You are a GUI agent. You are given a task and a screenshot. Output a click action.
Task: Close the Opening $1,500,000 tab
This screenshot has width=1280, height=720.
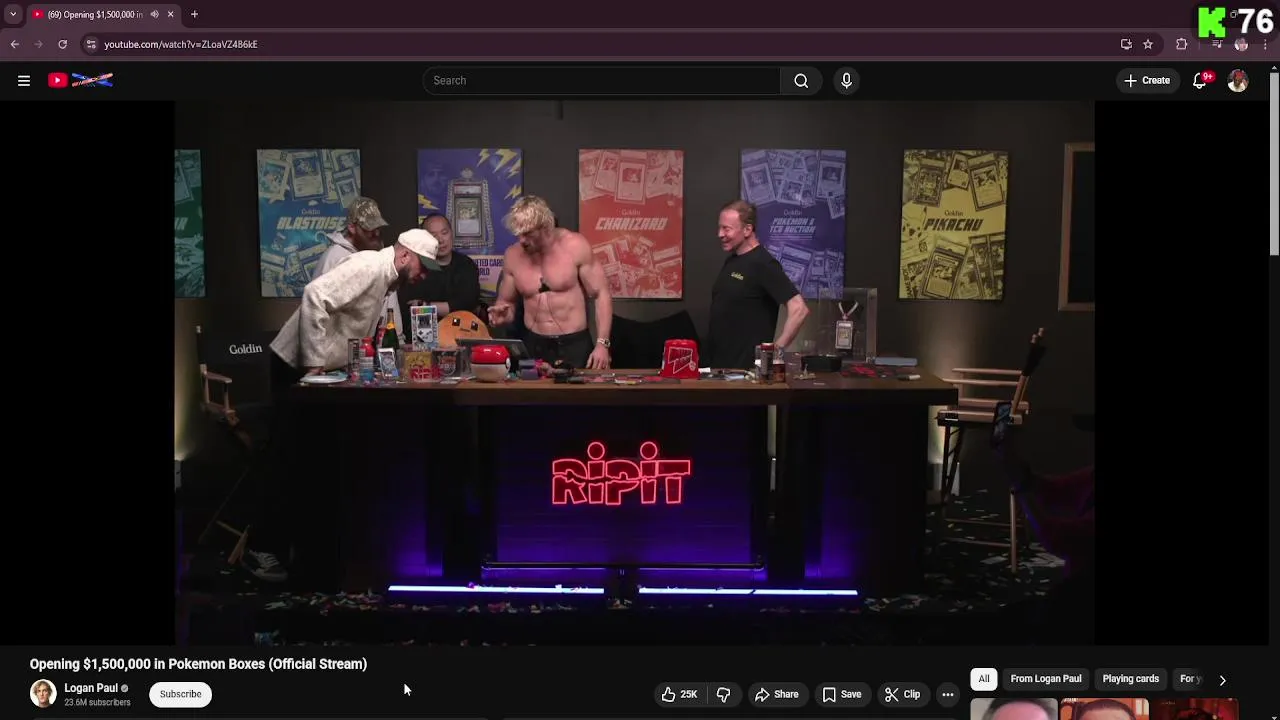tap(170, 14)
